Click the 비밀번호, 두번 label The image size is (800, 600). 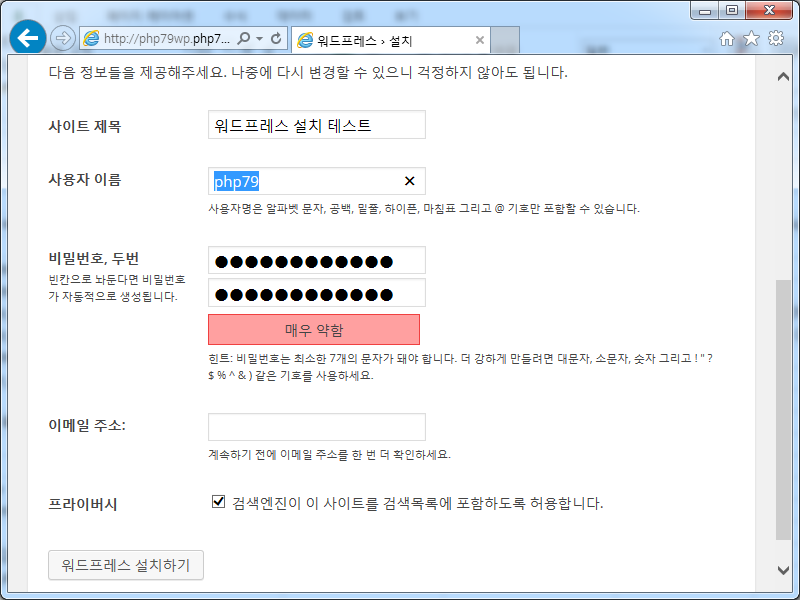click(94, 258)
